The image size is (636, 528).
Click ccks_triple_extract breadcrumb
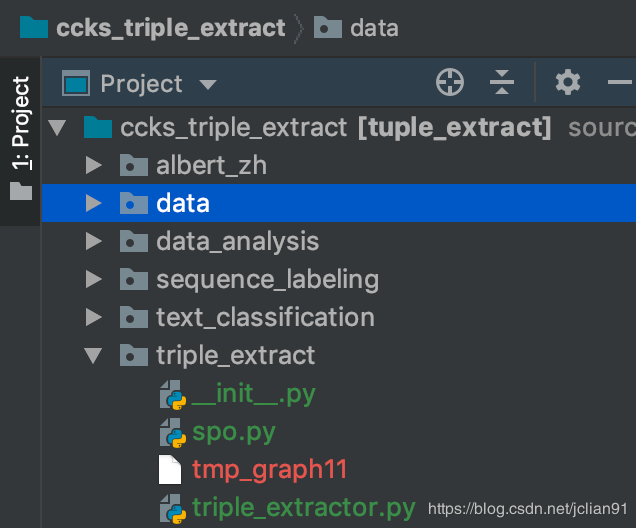tap(170, 28)
